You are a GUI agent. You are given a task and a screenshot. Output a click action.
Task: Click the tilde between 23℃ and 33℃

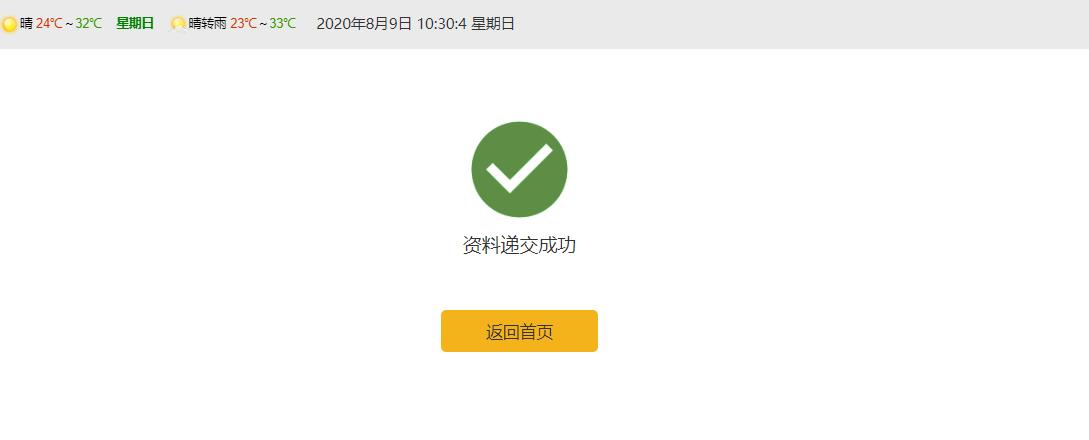click(x=264, y=24)
